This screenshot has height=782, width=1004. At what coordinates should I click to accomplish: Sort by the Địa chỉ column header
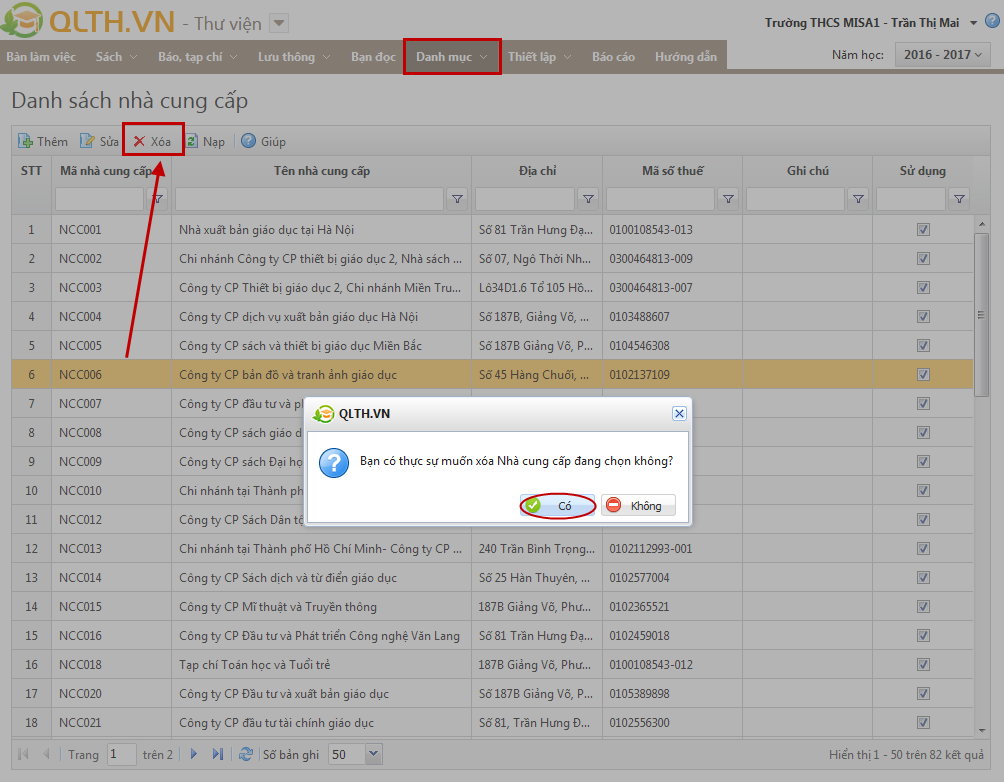[537, 171]
